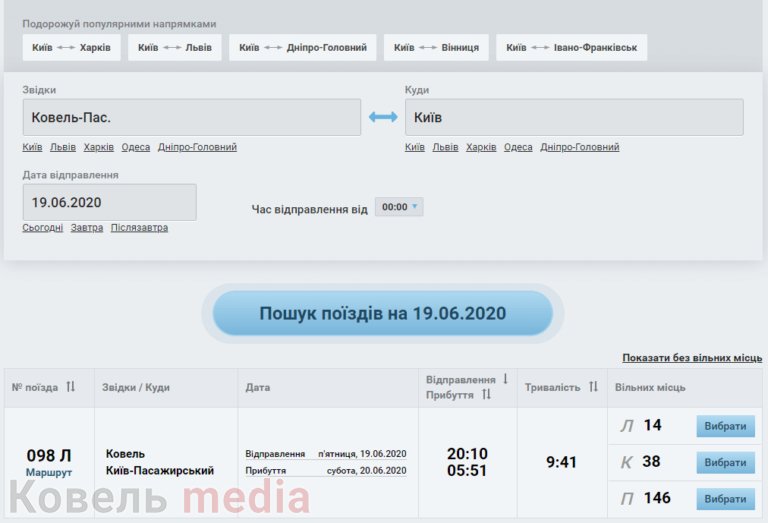Swap origin and destination stations arrow
Screen dimensions: 768x523
point(383,117)
